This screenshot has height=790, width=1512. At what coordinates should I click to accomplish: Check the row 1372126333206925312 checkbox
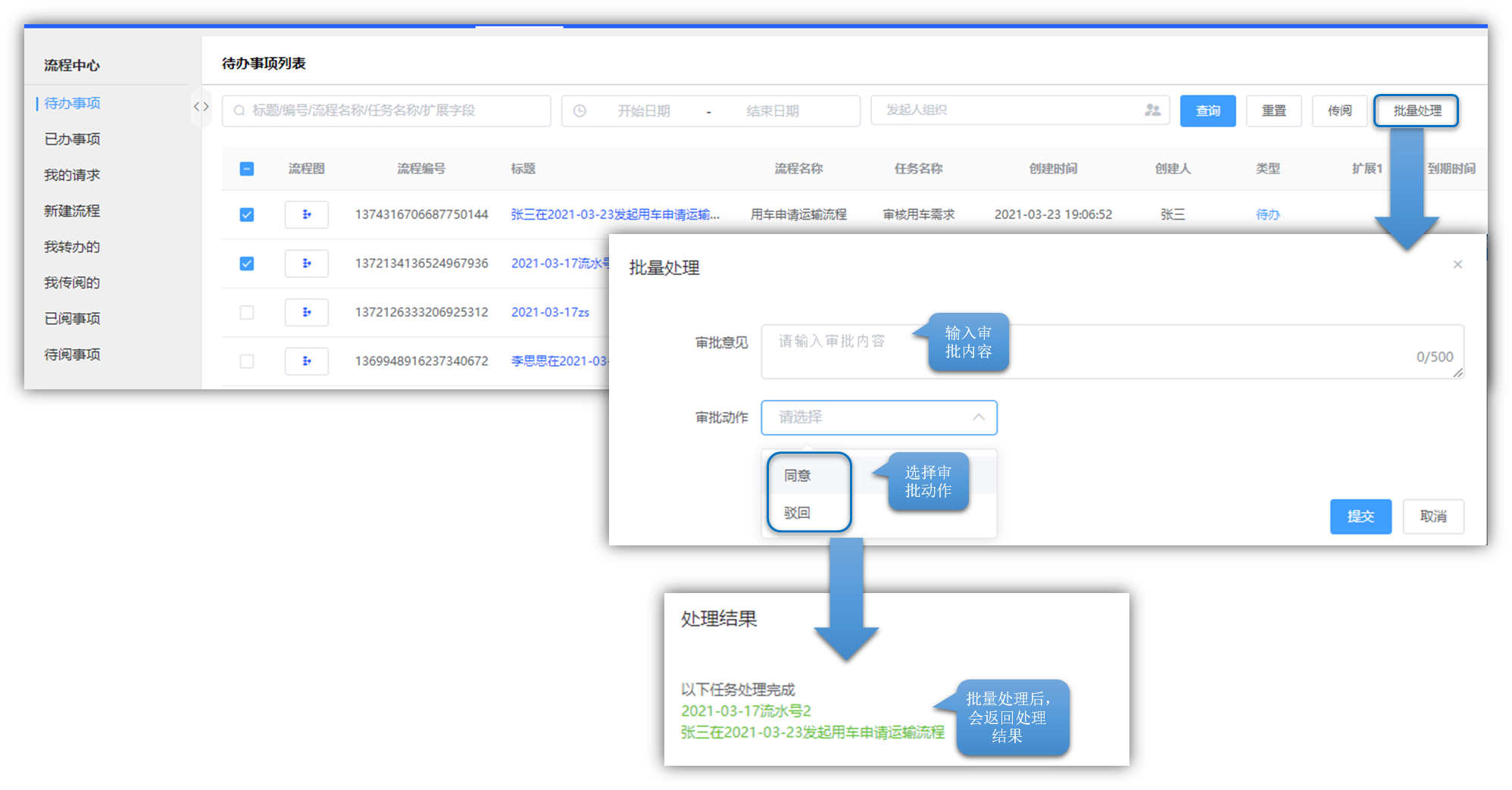click(247, 313)
